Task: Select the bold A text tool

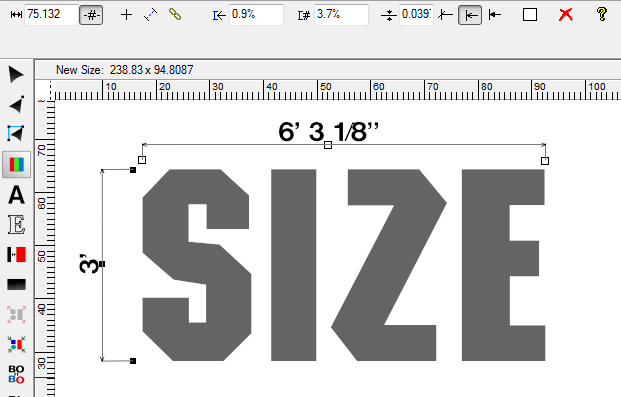Action: pos(16,195)
